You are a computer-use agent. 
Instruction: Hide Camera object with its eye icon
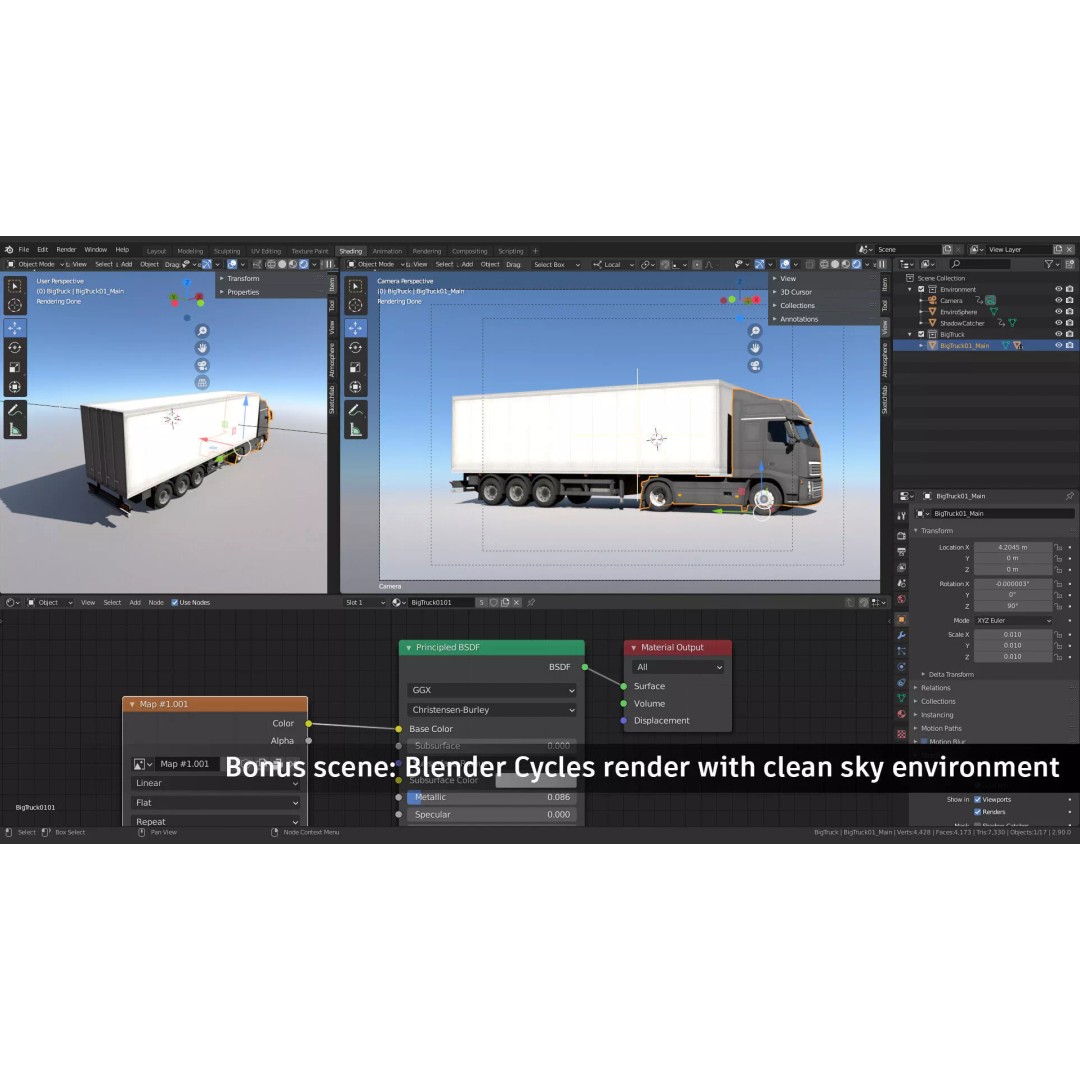click(x=1058, y=301)
